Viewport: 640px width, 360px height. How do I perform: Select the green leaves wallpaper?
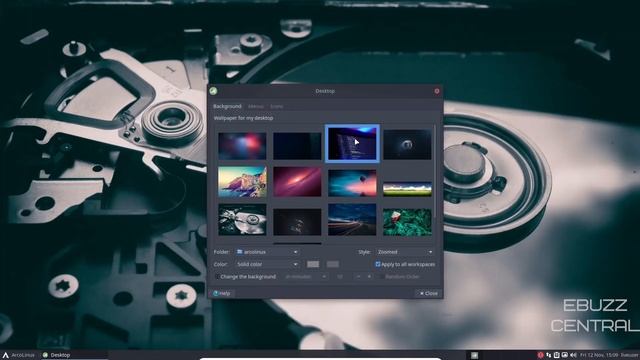point(407,222)
